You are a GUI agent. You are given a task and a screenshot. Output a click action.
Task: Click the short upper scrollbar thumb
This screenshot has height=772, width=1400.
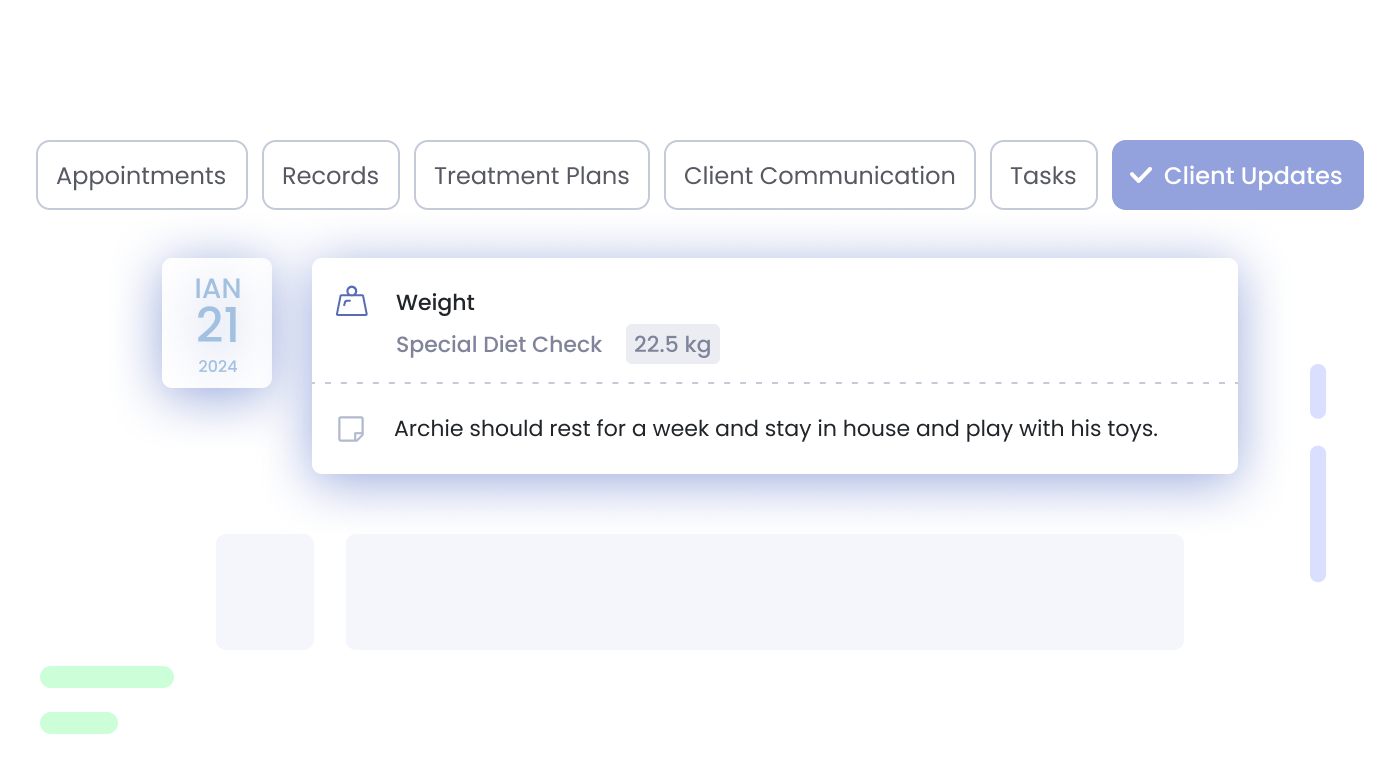1318,391
